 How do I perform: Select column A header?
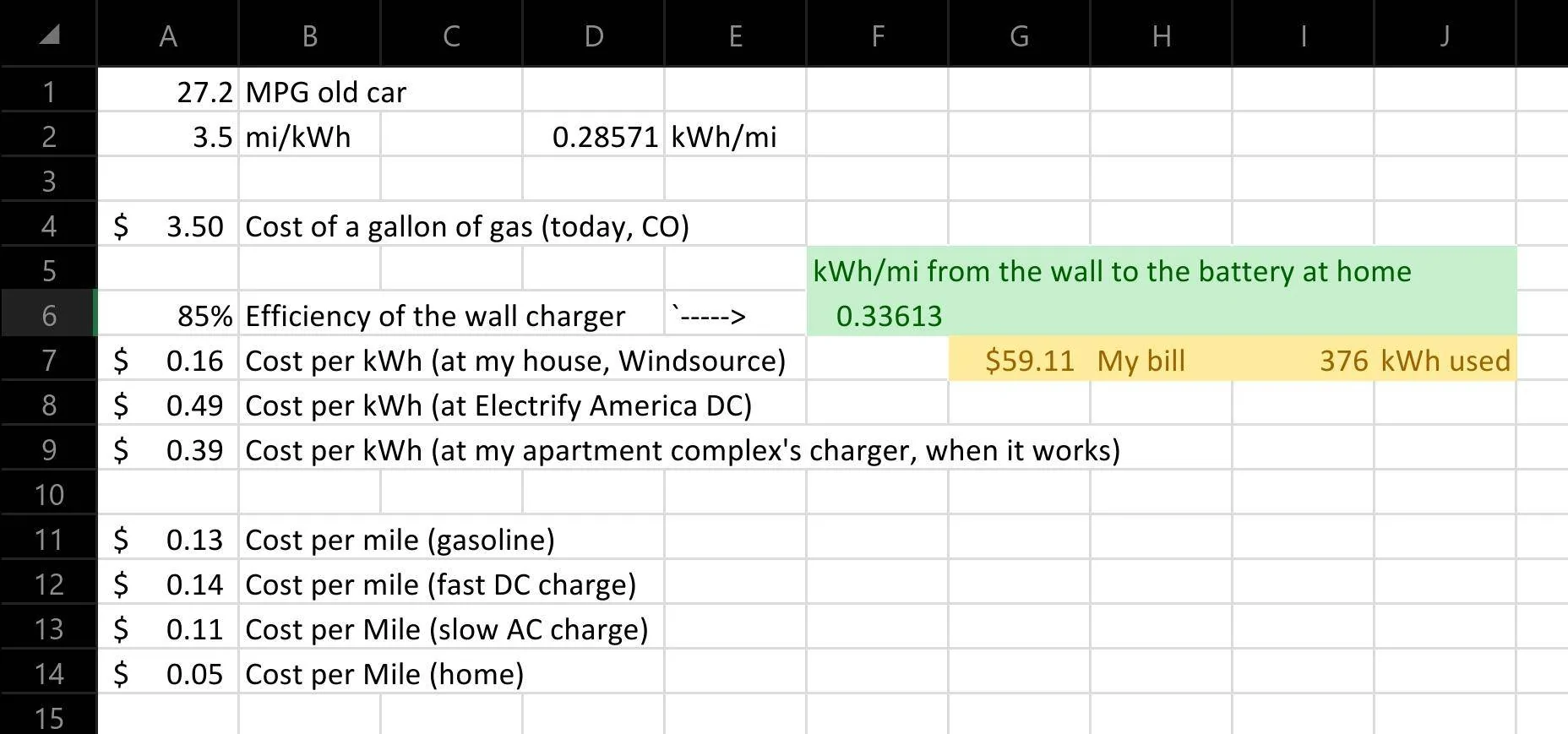pyautogui.click(x=168, y=35)
